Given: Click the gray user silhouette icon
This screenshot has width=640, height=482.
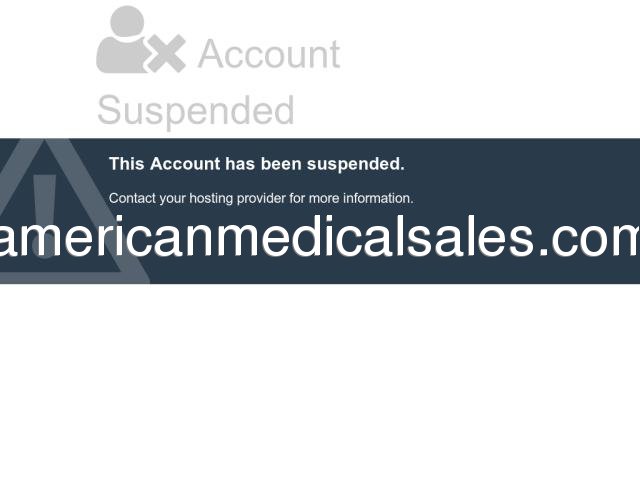Looking at the screenshot, I should [x=122, y=40].
